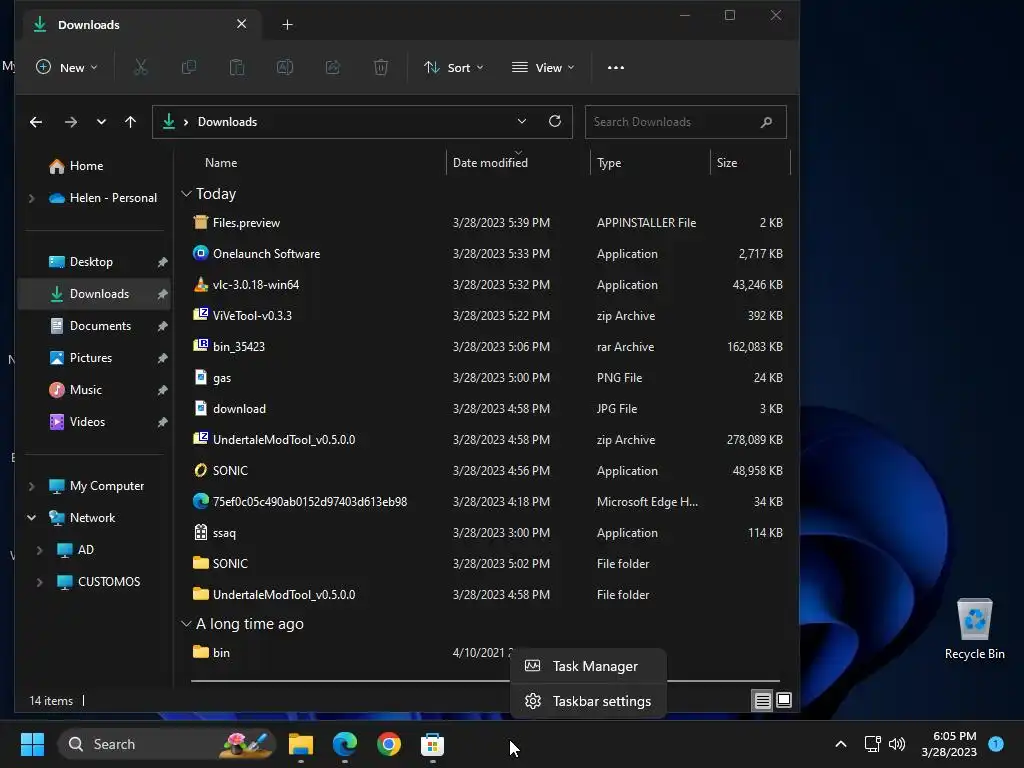Click the Share icon in toolbar
1024x768 pixels.
click(x=333, y=67)
